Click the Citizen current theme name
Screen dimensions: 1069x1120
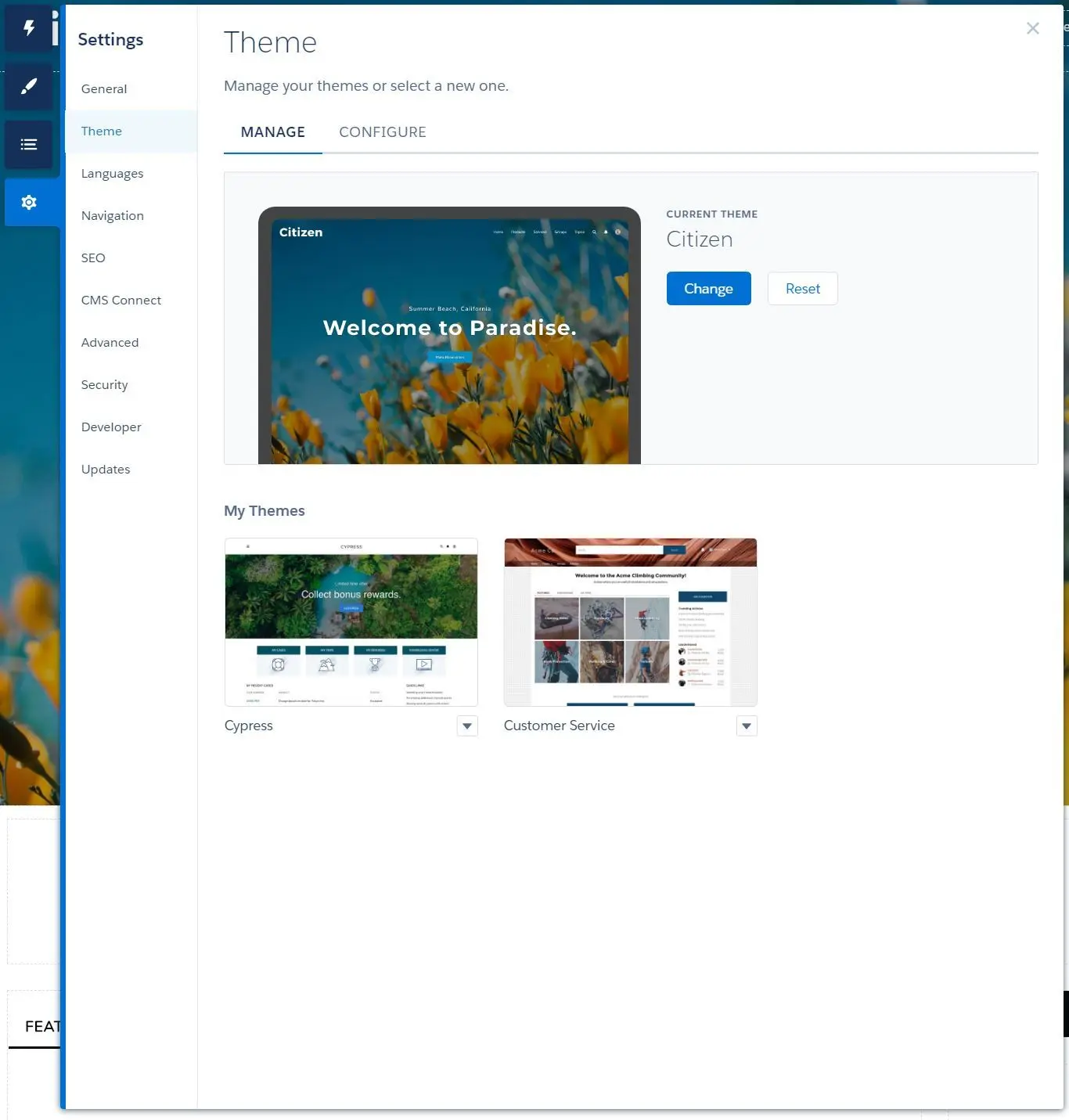pyautogui.click(x=700, y=239)
